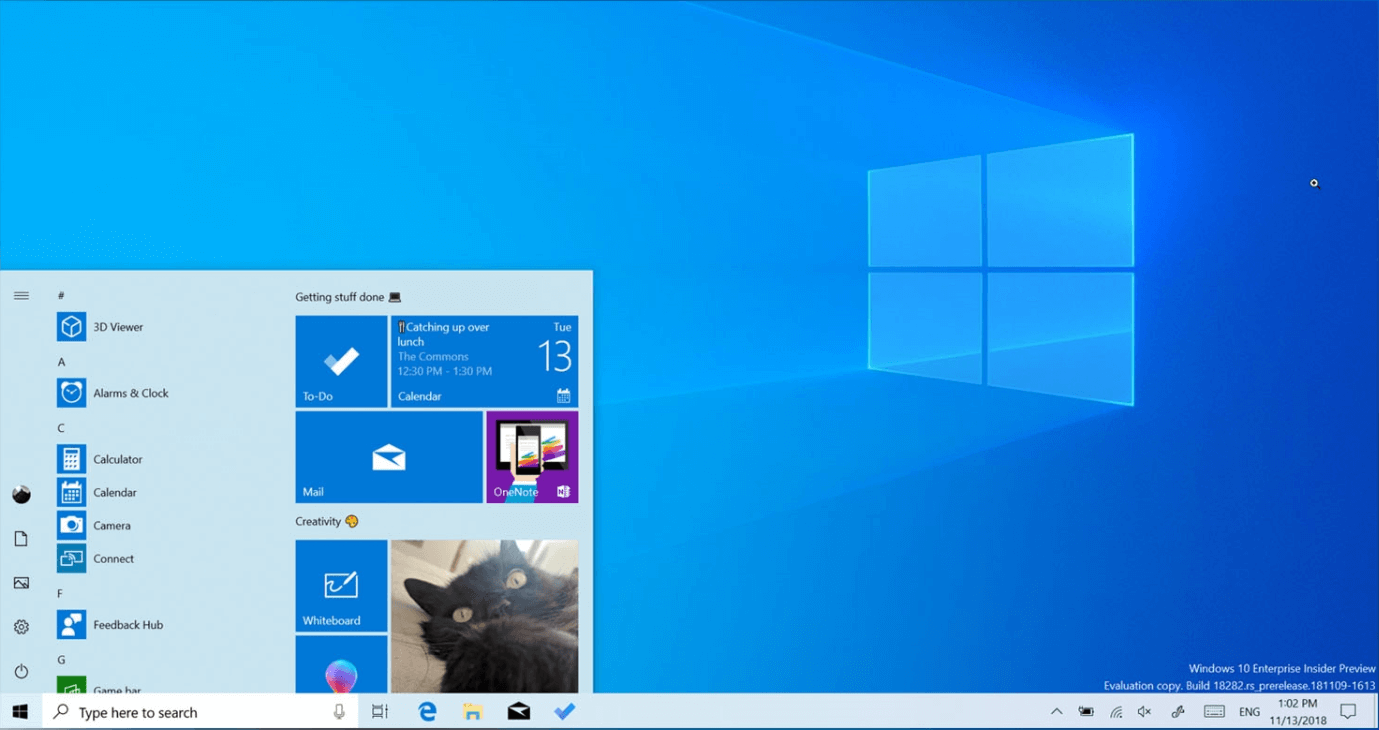Viewport: 1379px width, 730px height.
Task: Switch the ENG input language
Action: [x=1249, y=712]
